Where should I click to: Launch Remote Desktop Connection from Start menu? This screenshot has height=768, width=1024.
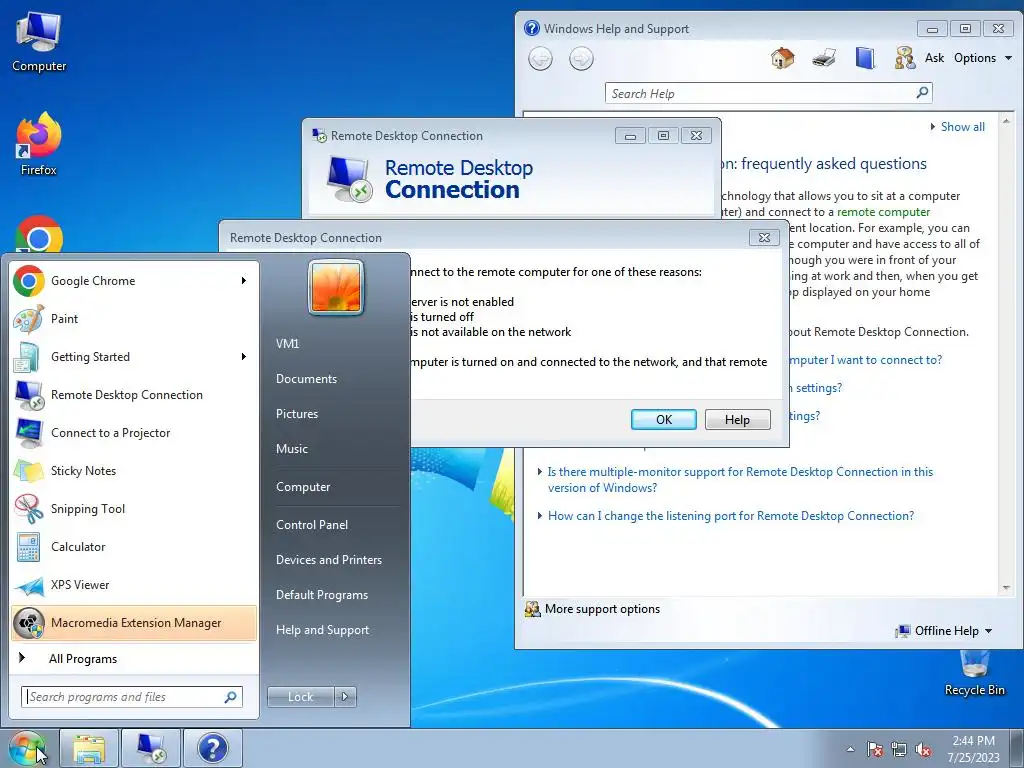pyautogui.click(x=134, y=394)
